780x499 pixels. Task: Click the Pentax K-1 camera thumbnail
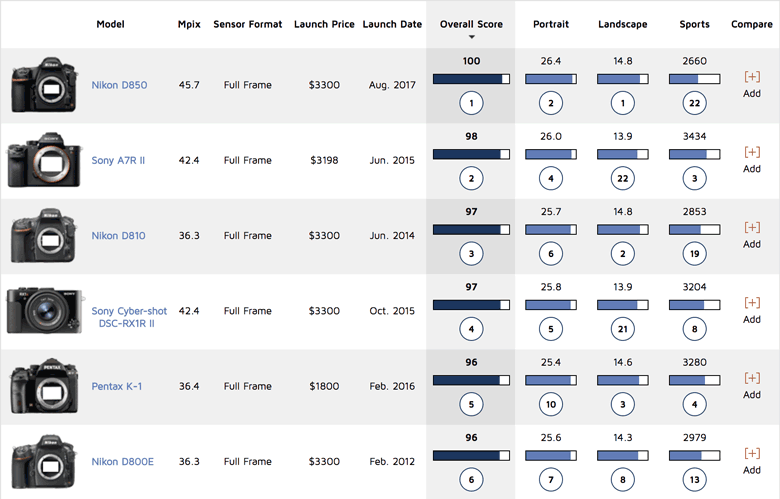[x=39, y=386]
